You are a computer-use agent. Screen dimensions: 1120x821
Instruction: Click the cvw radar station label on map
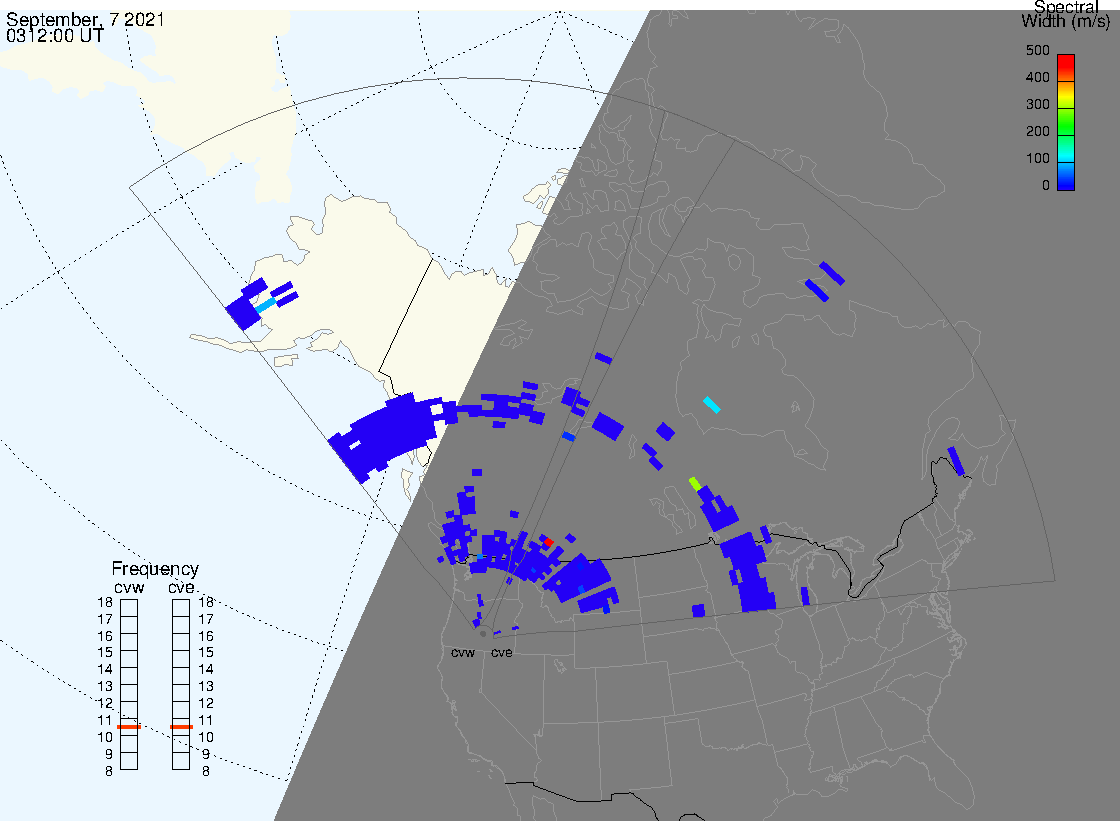pos(463,652)
